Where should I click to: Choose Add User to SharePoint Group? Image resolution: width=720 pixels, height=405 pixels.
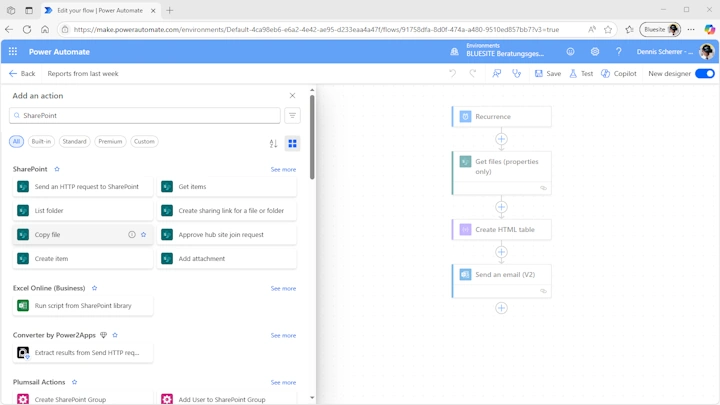point(227,399)
